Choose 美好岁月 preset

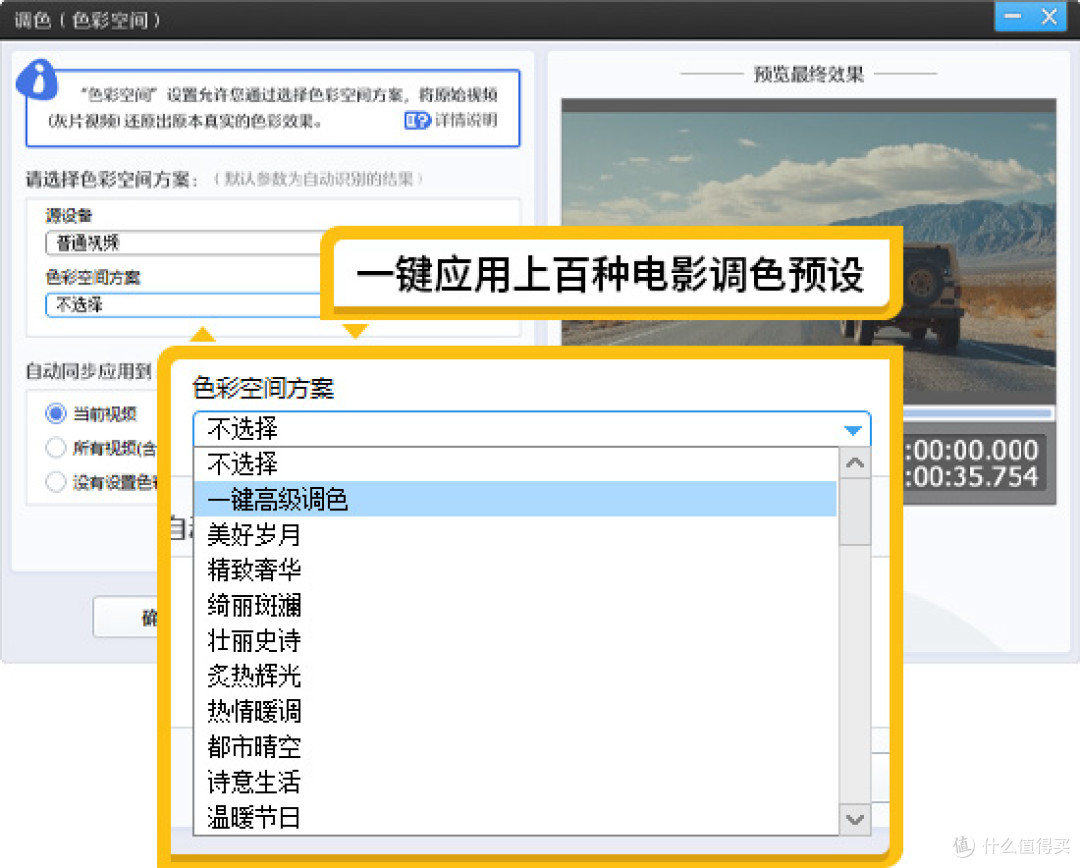point(515,535)
